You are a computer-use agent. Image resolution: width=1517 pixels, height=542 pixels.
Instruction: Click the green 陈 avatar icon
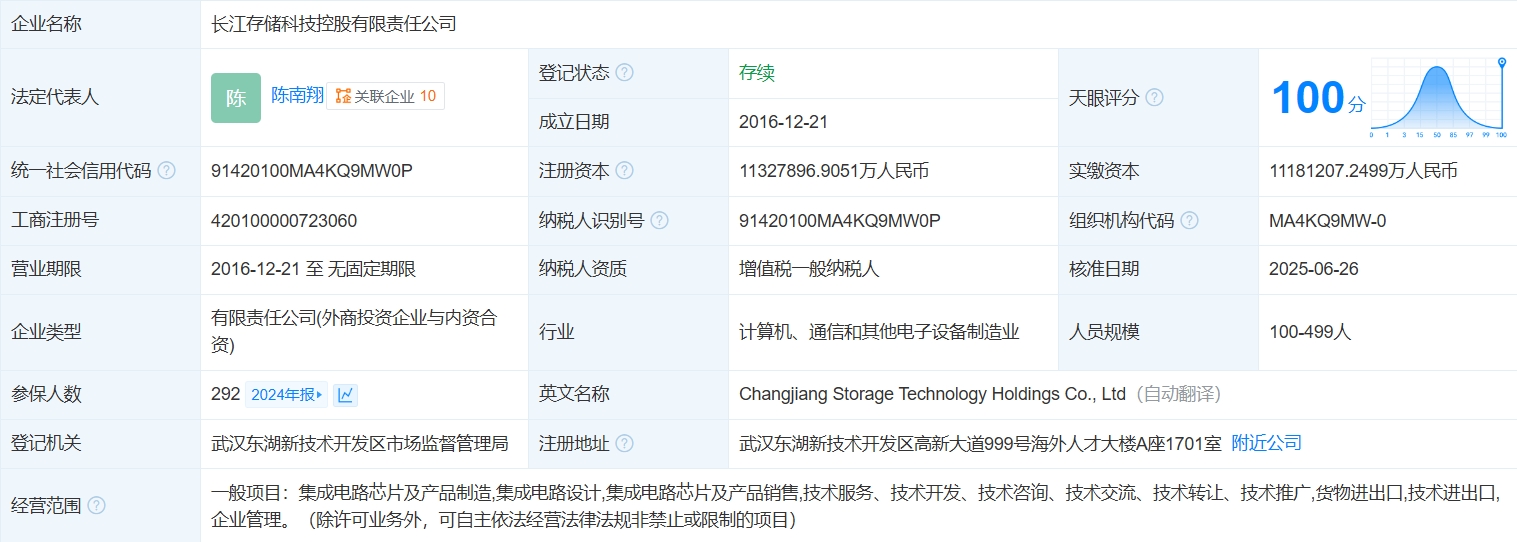point(236,98)
